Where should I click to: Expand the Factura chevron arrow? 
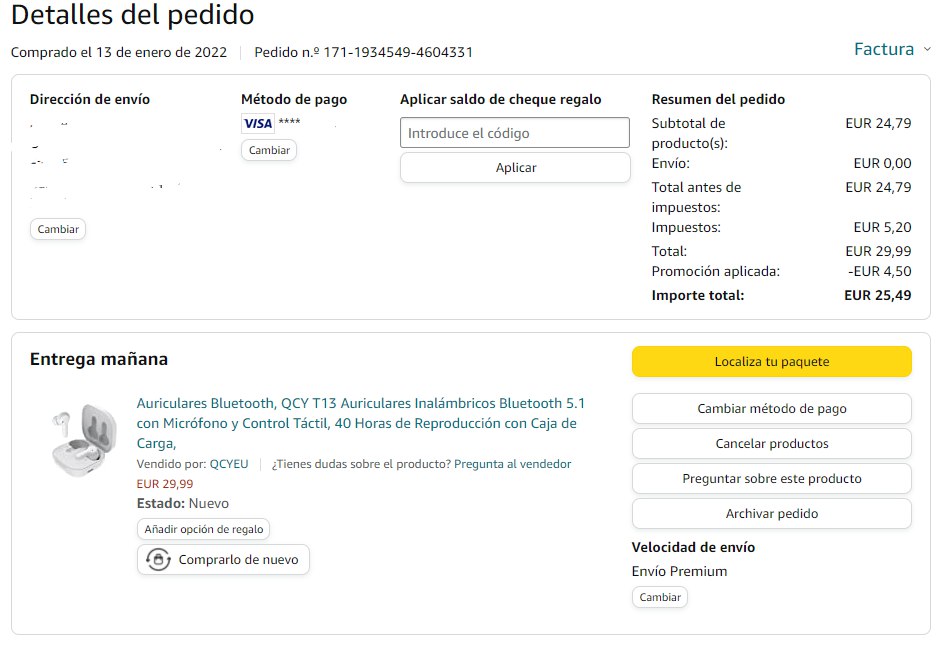(927, 49)
